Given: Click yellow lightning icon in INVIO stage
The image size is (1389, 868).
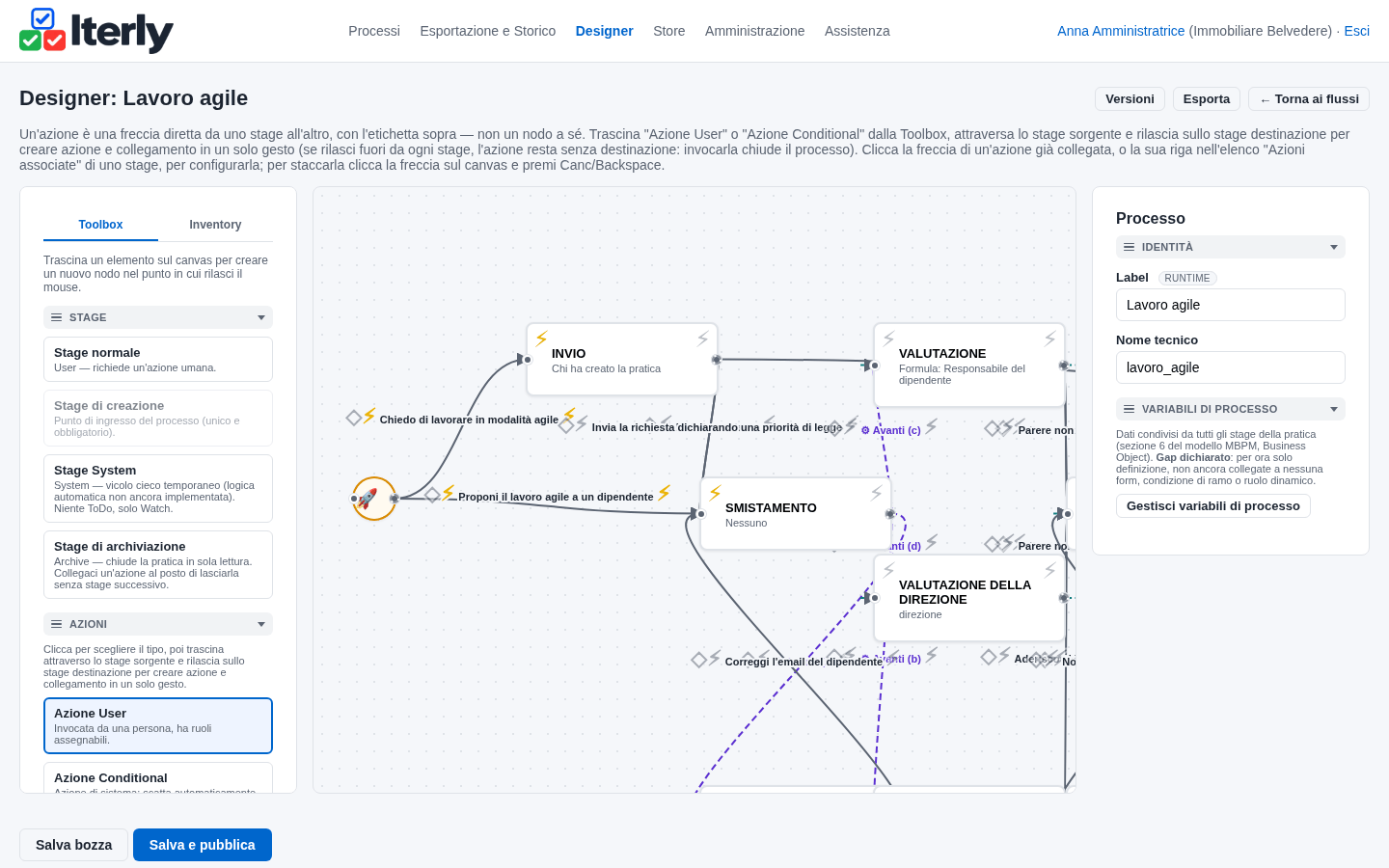Looking at the screenshot, I should (542, 339).
